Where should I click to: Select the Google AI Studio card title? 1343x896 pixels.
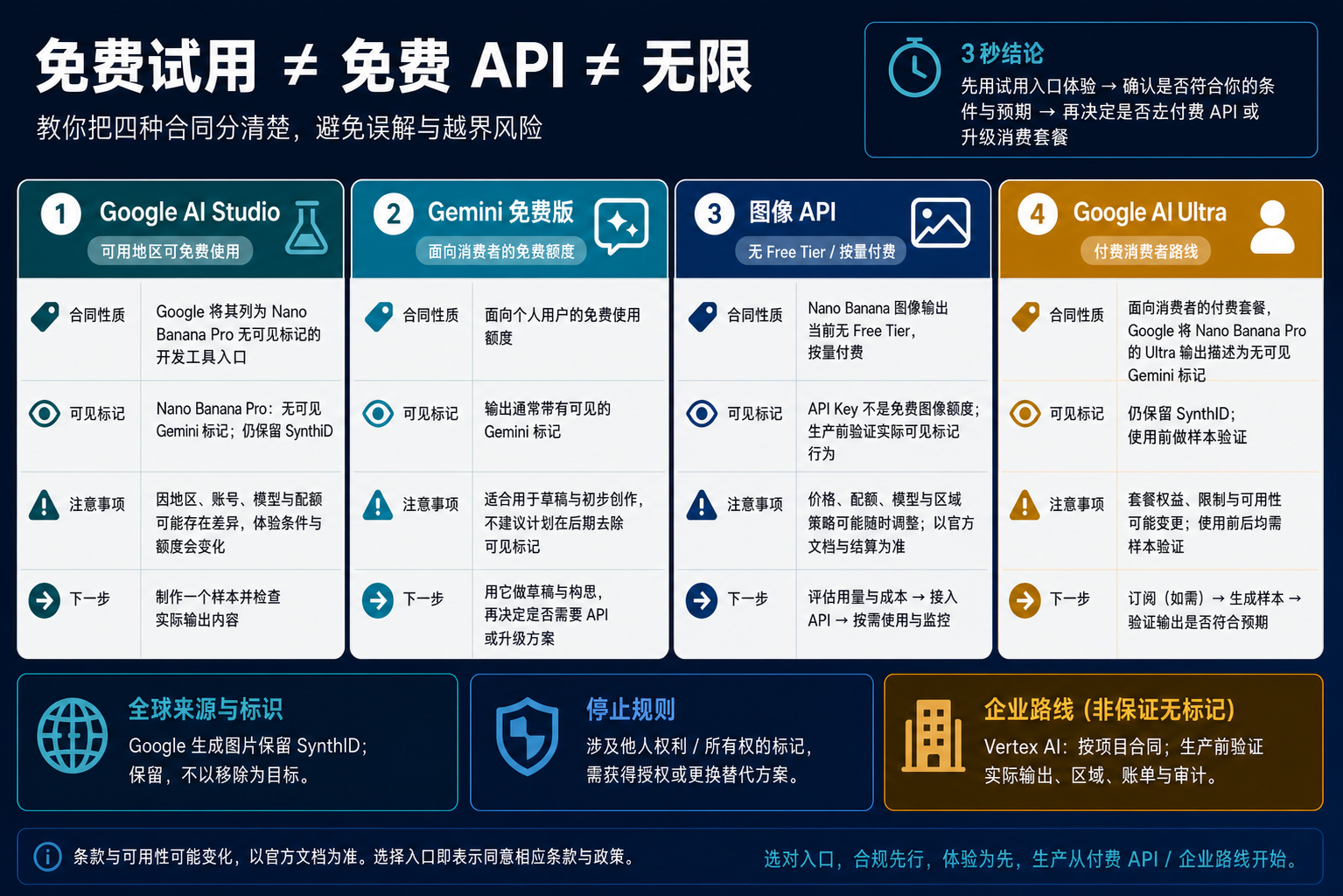click(190, 213)
